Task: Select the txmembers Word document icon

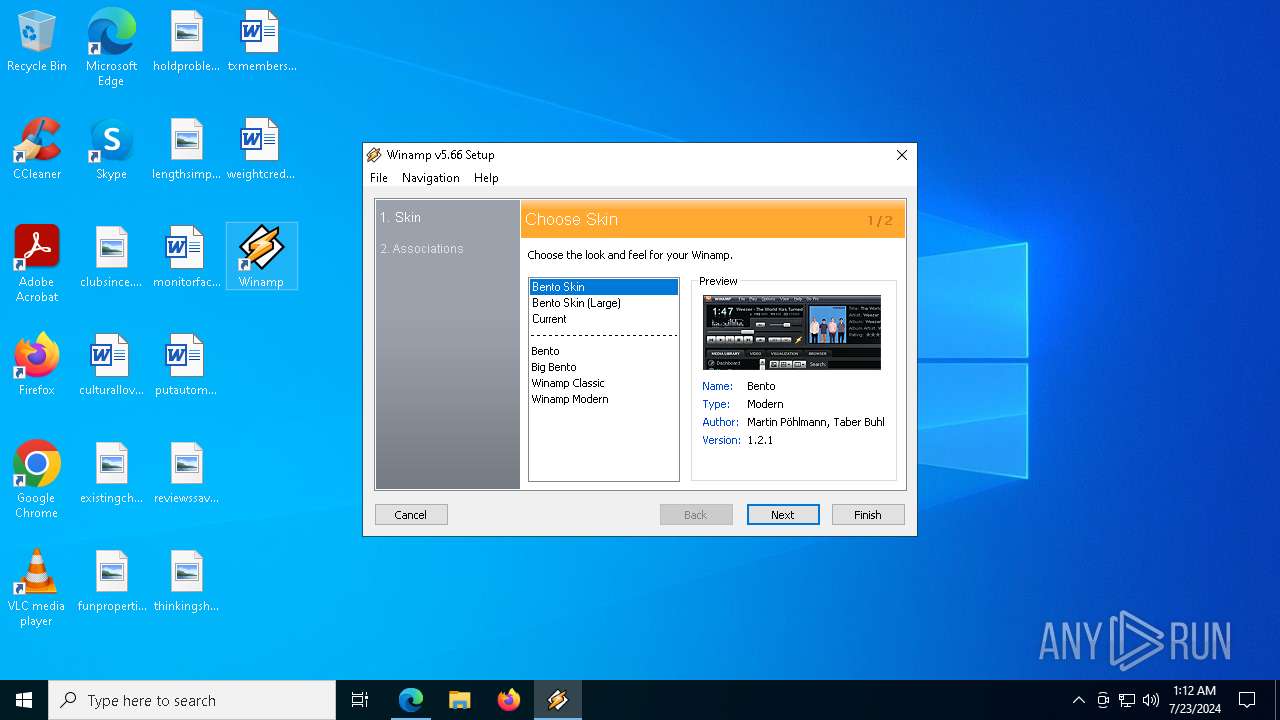Action: (261, 42)
